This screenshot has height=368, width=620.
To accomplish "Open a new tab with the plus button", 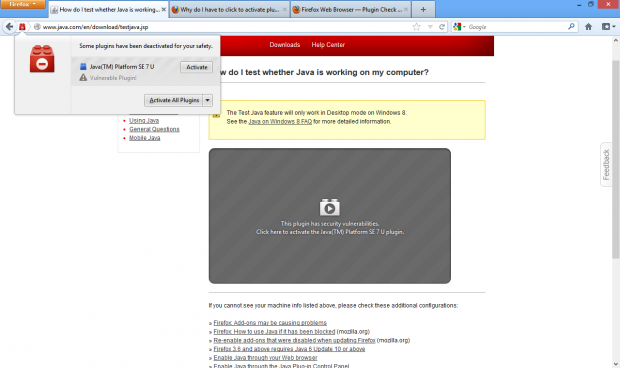I will [423, 9].
